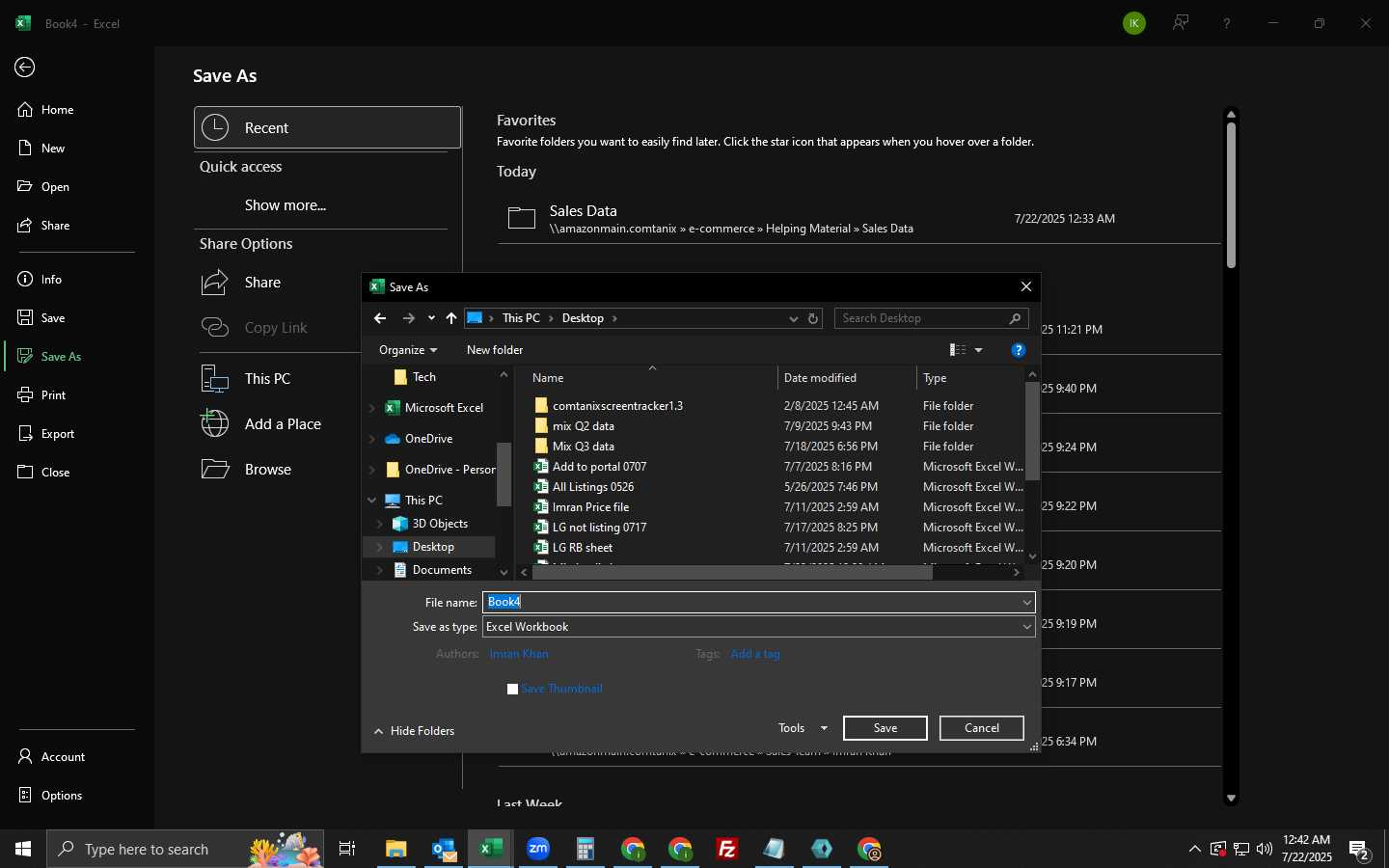
Task: Open FileZilla from the taskbar
Action: coord(727,849)
